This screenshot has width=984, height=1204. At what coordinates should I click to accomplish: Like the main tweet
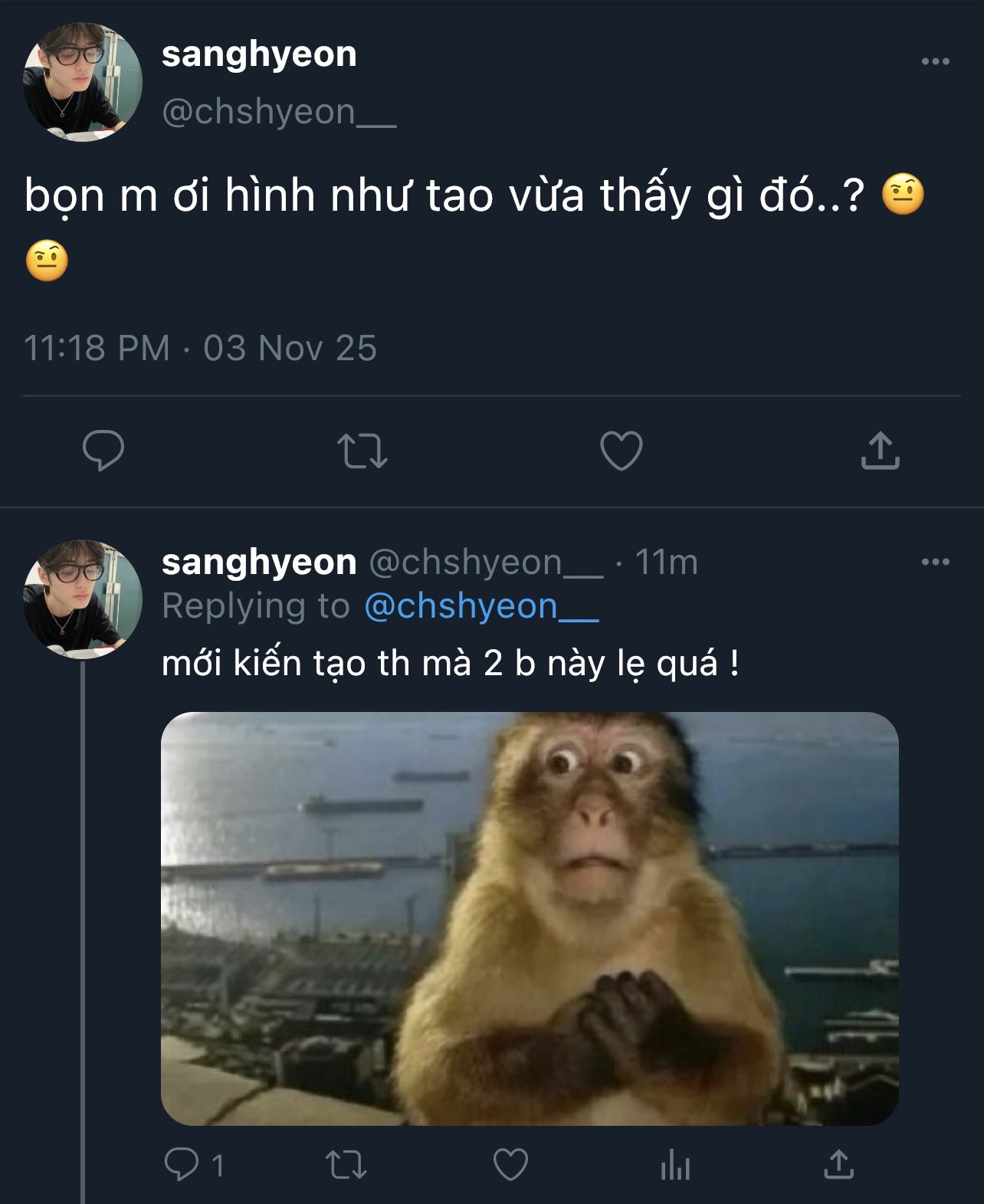pyautogui.click(x=621, y=451)
